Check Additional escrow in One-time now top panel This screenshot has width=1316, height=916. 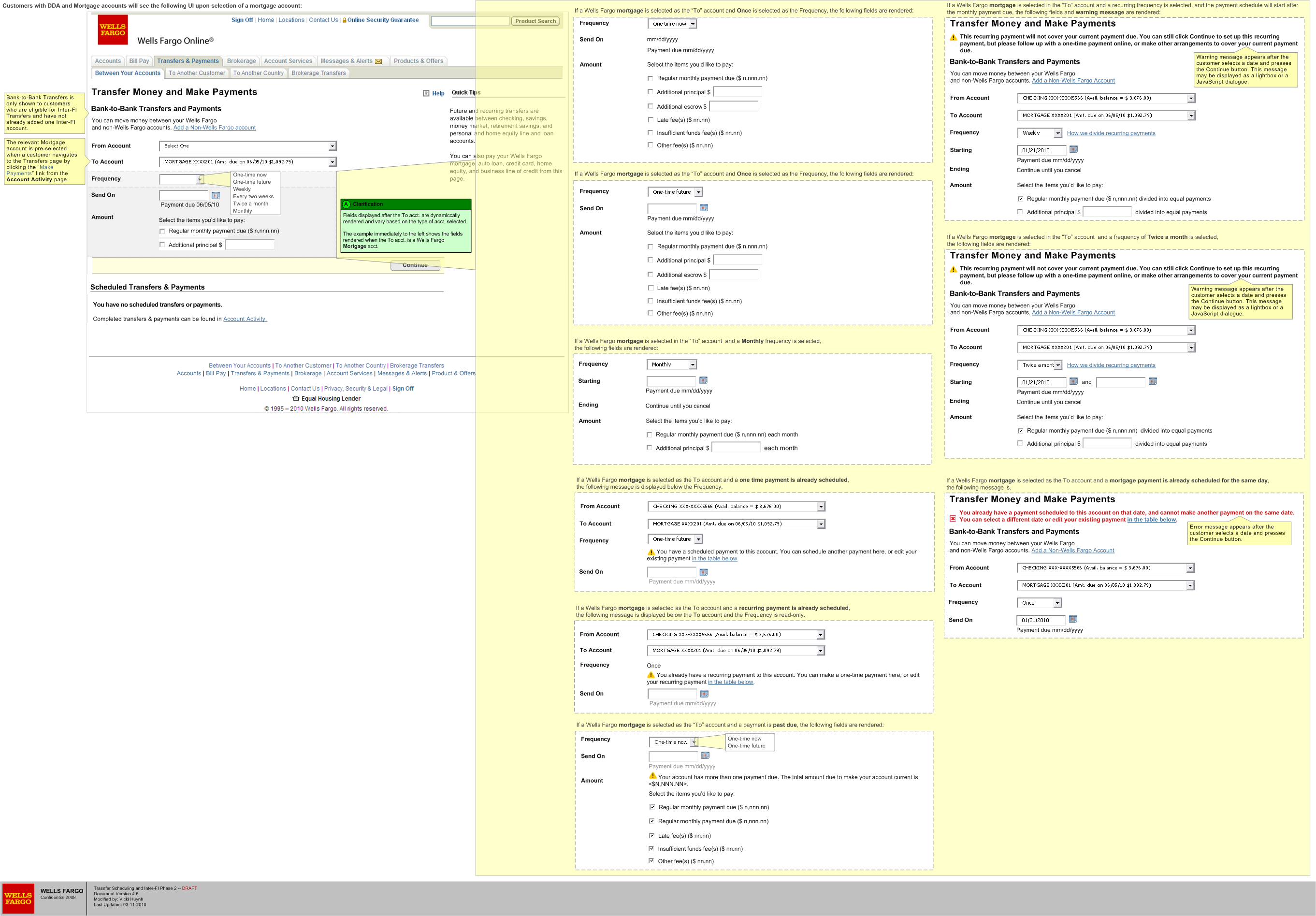650,106
